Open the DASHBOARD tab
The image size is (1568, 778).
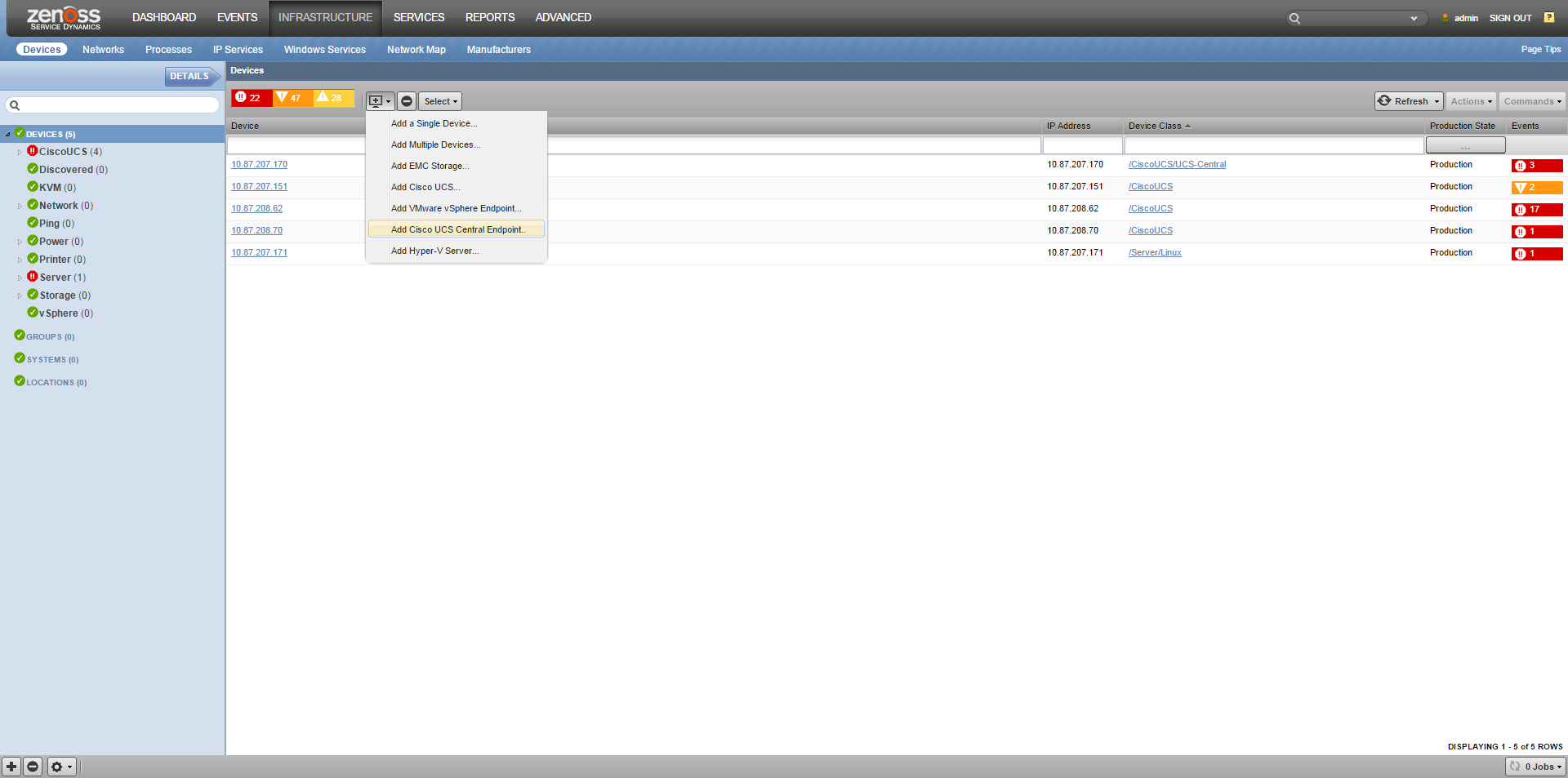coord(164,17)
